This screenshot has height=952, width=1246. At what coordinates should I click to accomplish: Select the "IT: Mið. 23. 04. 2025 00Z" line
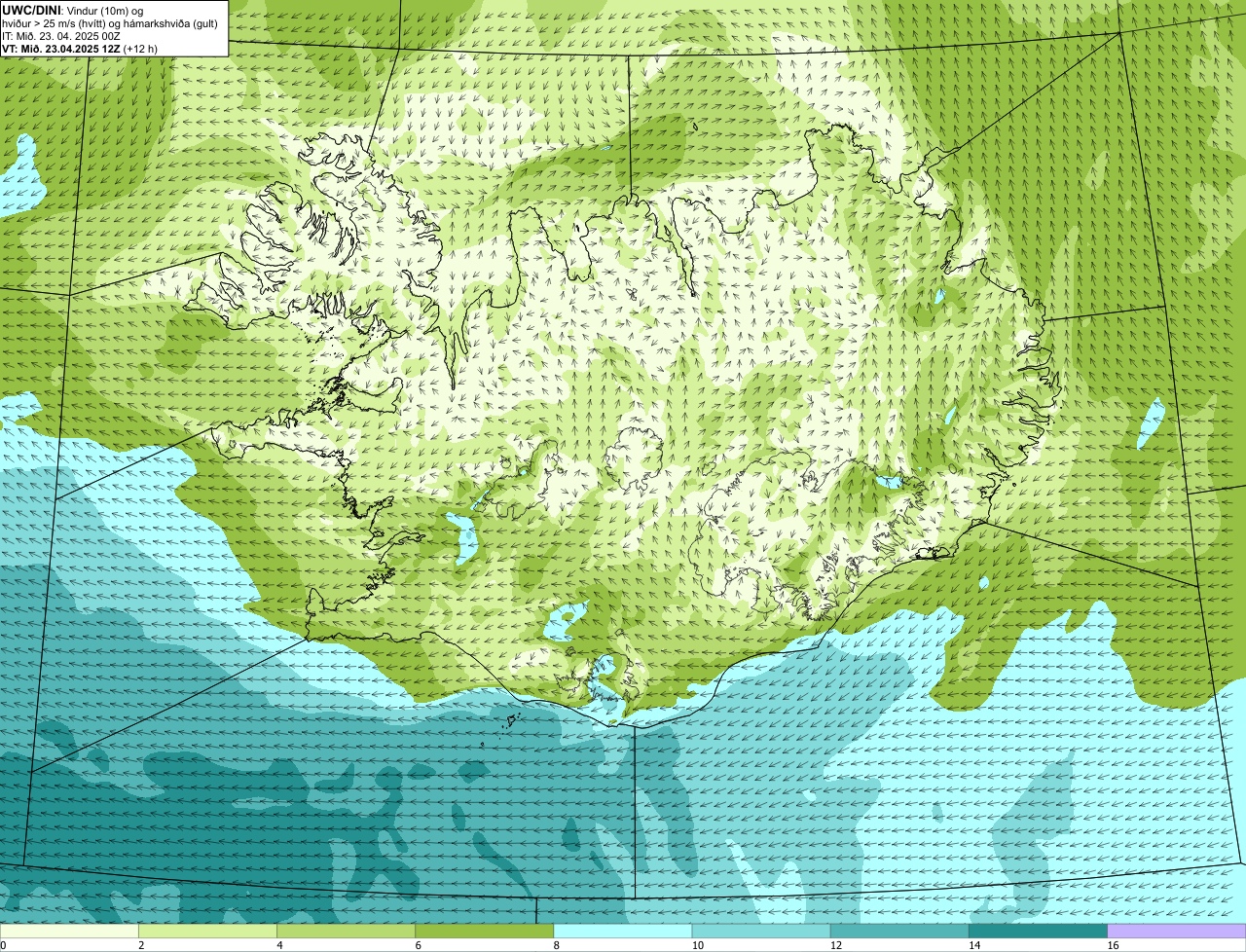pos(61,36)
